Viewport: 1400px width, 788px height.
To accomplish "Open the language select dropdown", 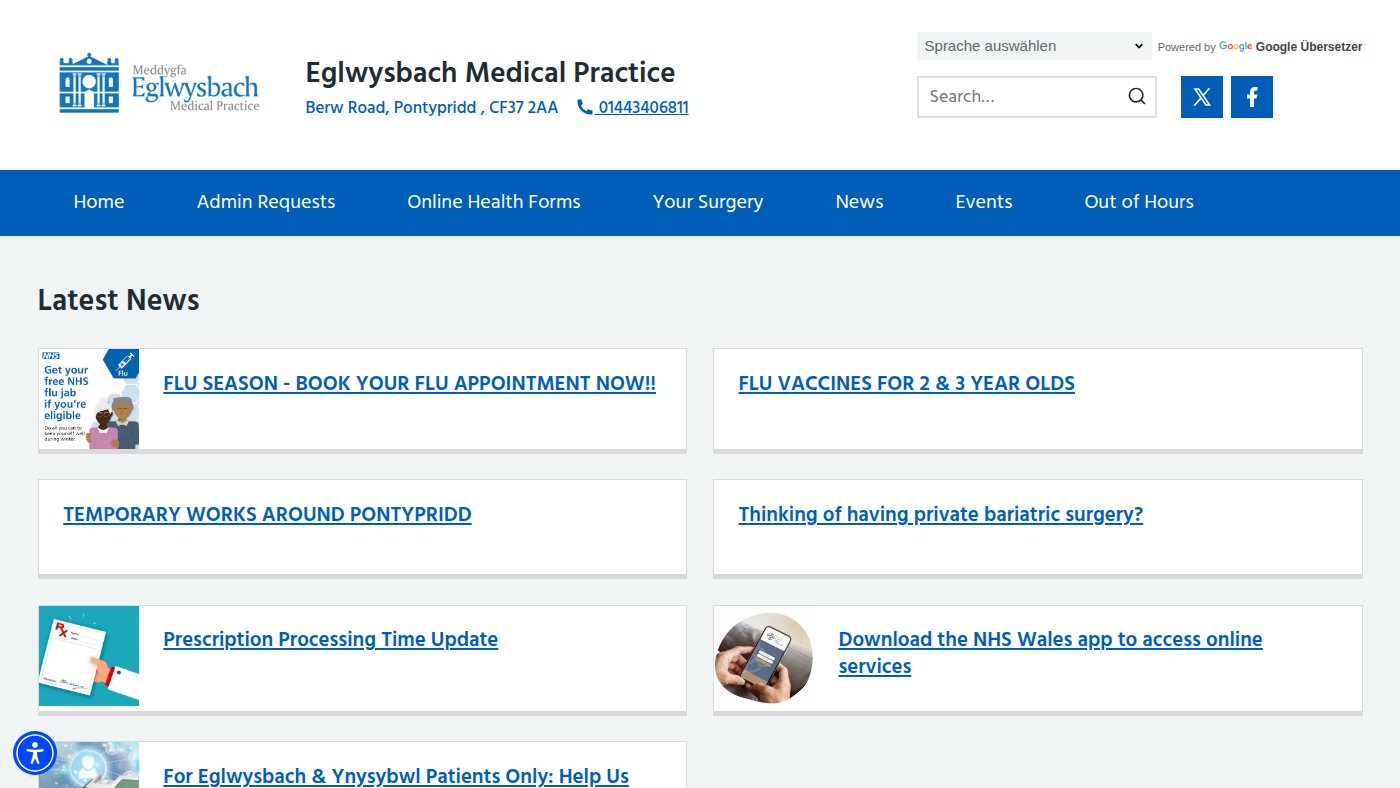I will pyautogui.click(x=1034, y=46).
